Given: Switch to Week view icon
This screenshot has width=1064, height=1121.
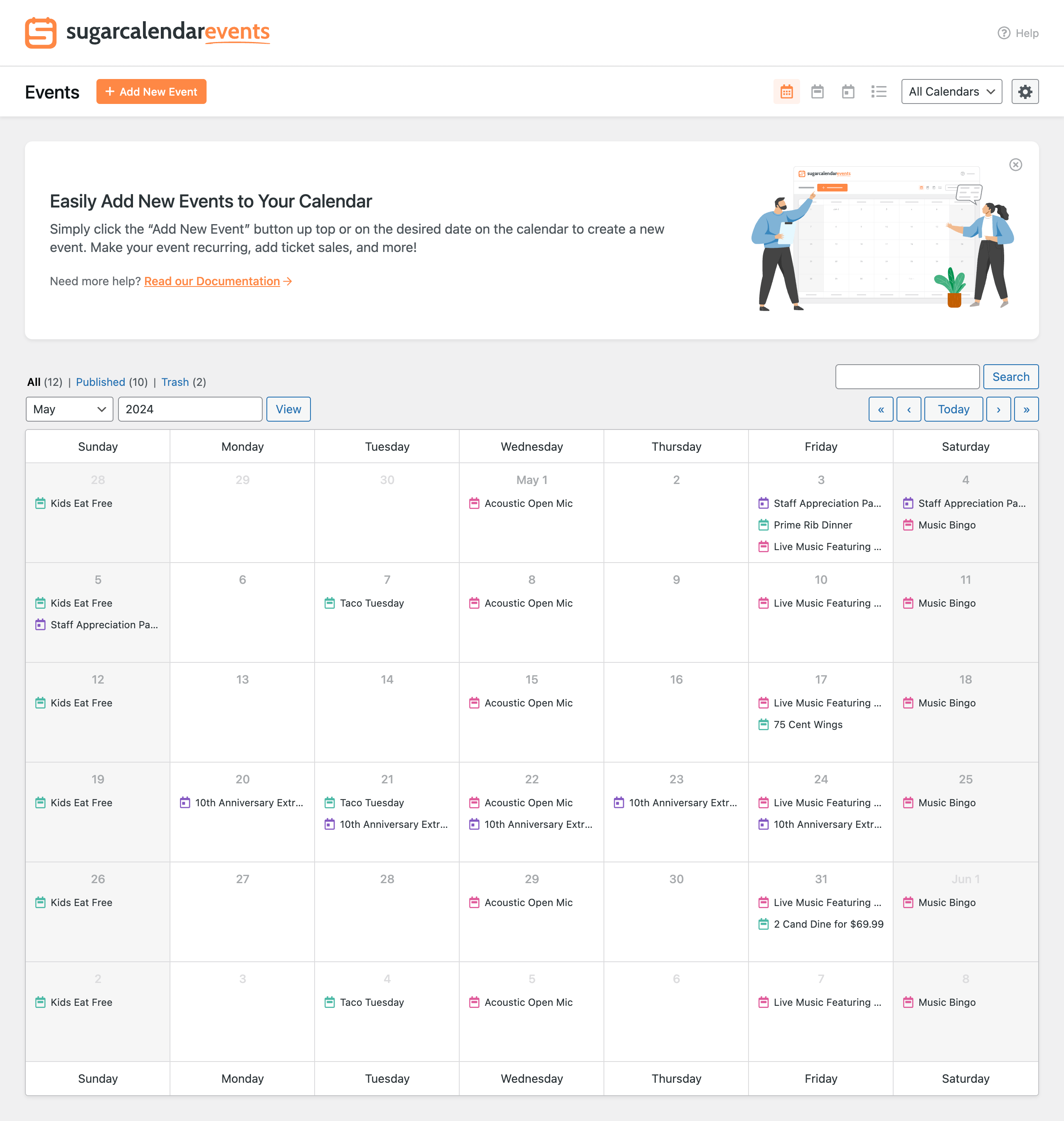Looking at the screenshot, I should pos(817,92).
